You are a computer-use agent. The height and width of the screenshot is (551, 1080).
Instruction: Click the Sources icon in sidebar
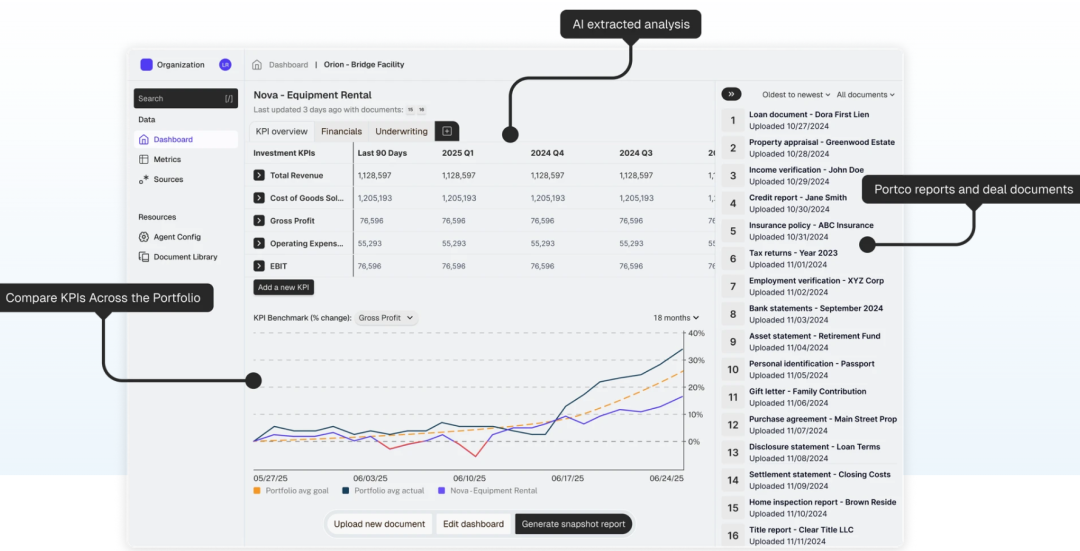(x=144, y=180)
